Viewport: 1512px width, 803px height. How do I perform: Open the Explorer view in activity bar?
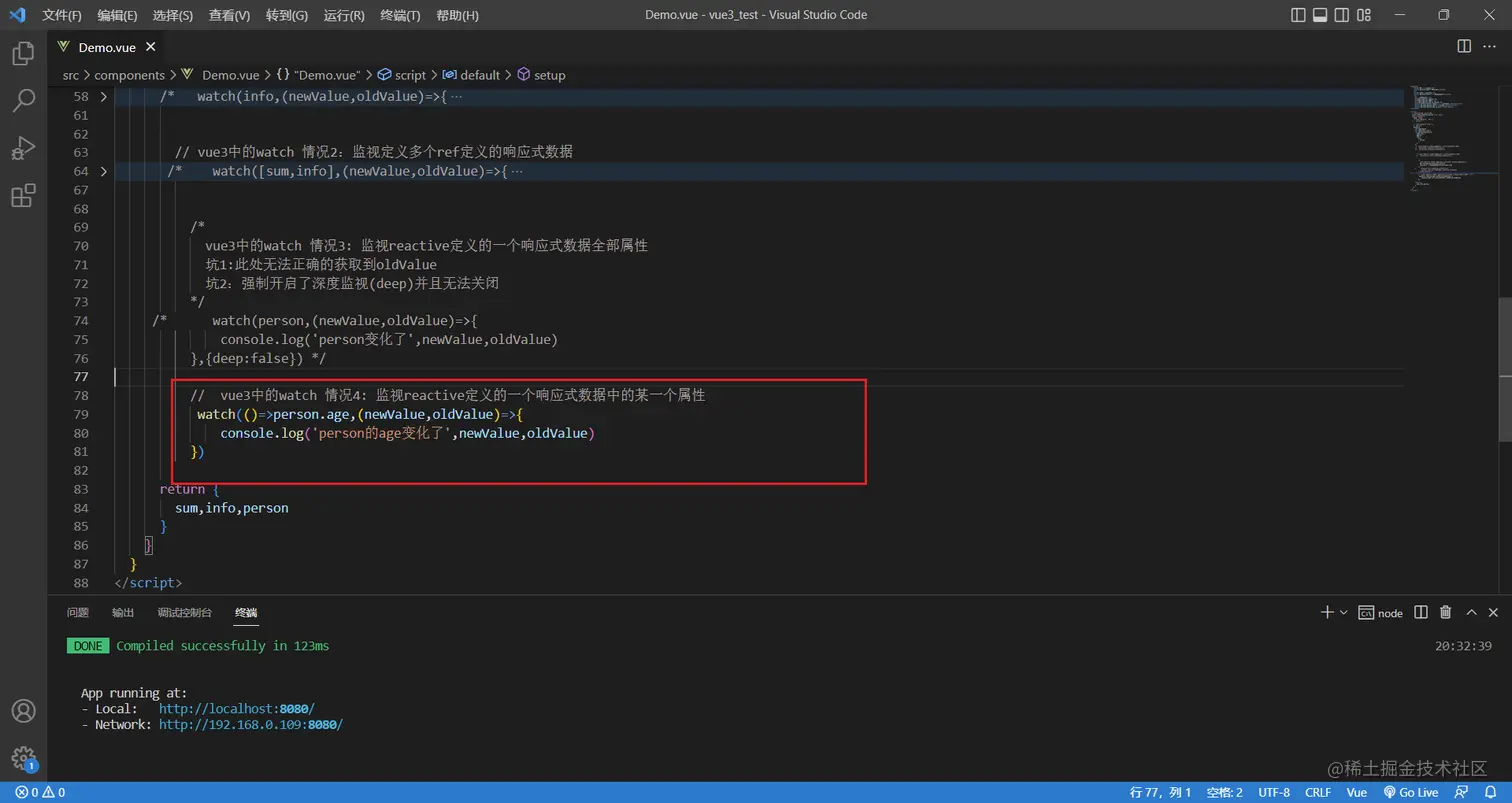tap(23, 53)
